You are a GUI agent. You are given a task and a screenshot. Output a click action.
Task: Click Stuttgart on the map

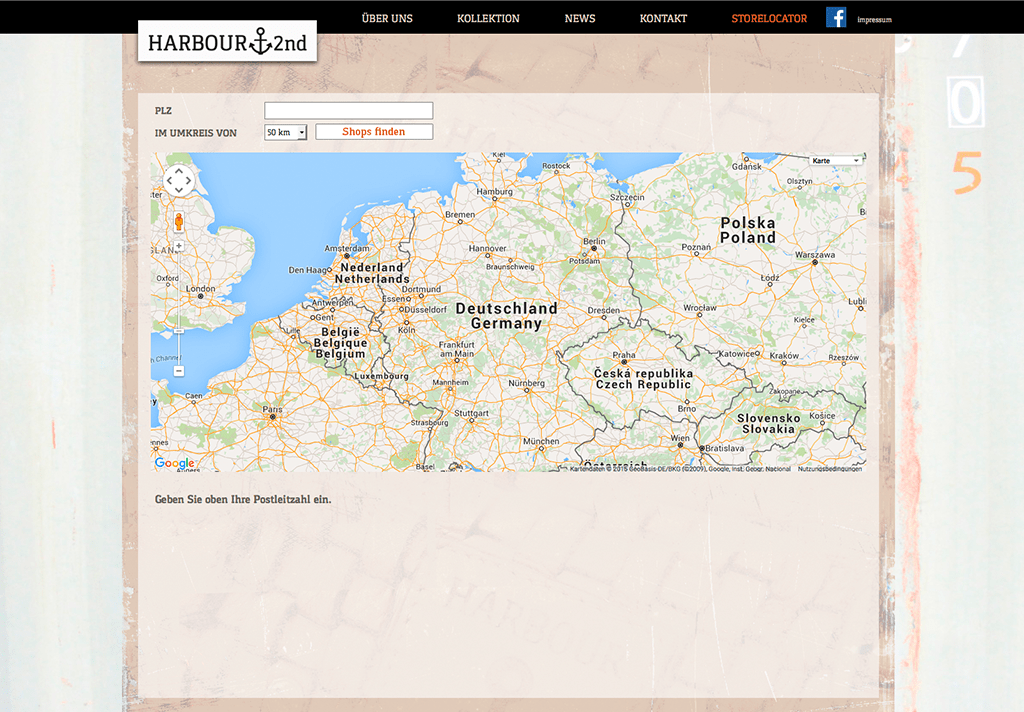472,413
